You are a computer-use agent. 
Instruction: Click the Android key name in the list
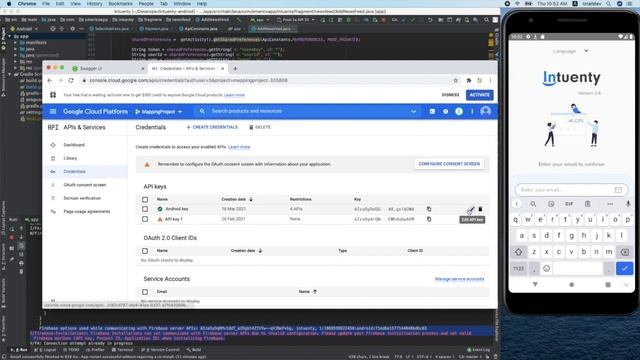[x=177, y=209]
